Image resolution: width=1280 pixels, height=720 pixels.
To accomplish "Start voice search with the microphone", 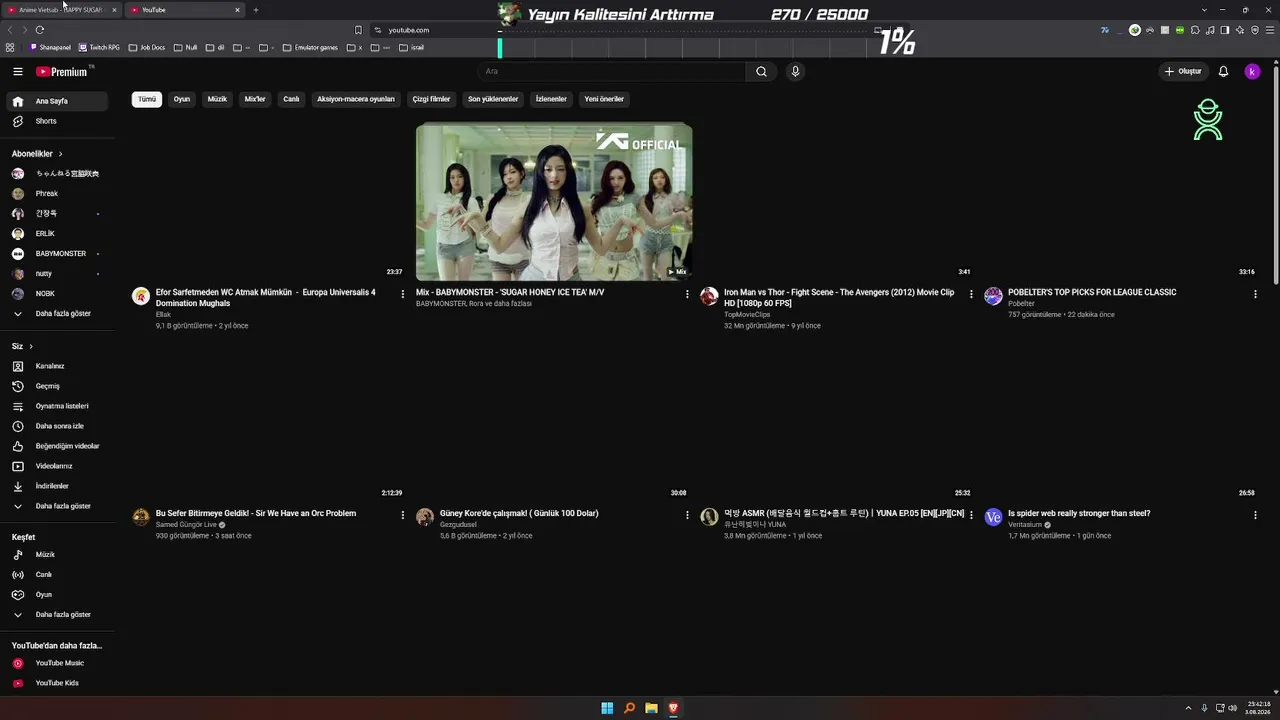I will [x=795, y=71].
